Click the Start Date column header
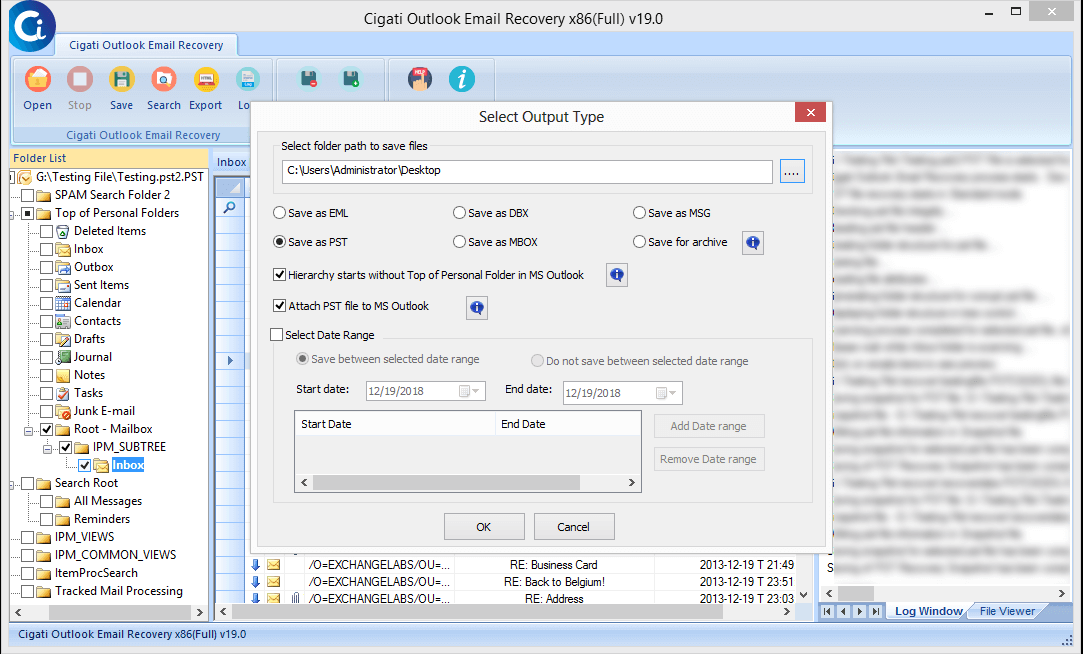The height and width of the screenshot is (654, 1083). coord(395,424)
